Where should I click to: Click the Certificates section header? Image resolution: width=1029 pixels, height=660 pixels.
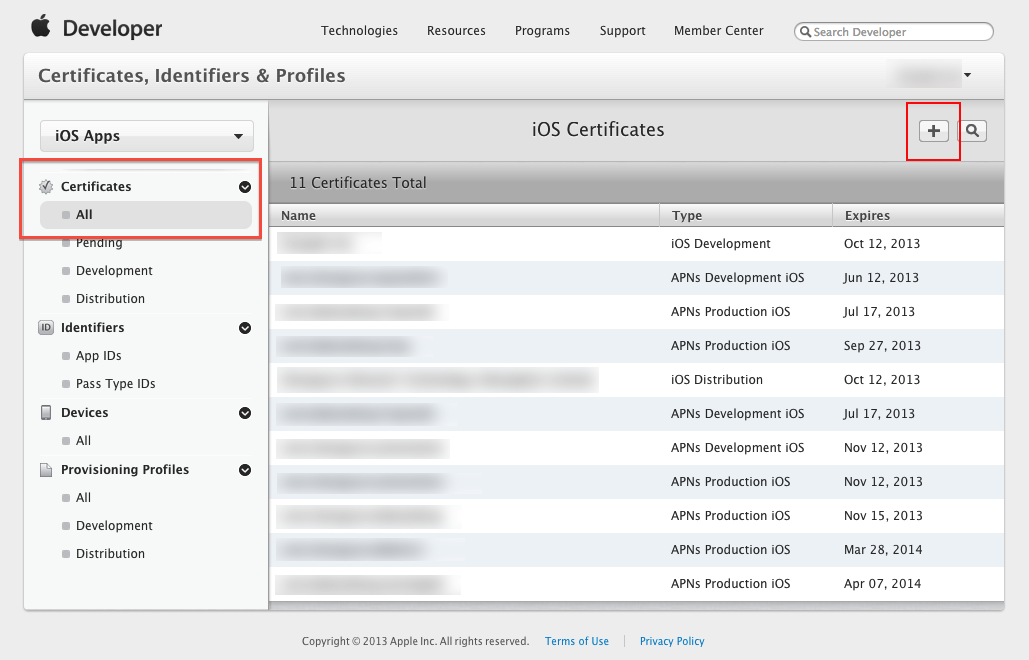(96, 186)
